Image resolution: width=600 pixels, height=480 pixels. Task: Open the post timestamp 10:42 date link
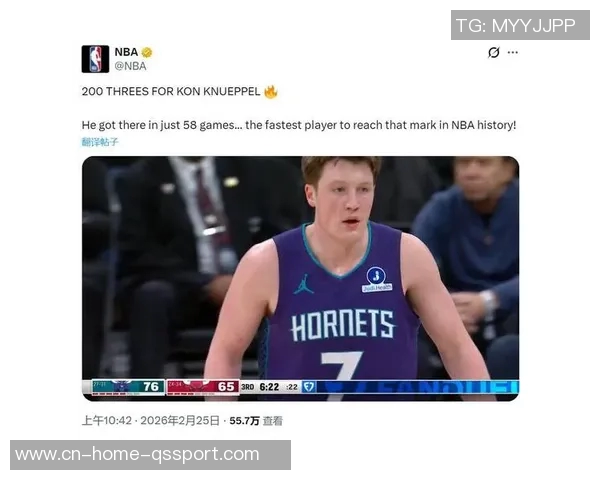coord(151,421)
